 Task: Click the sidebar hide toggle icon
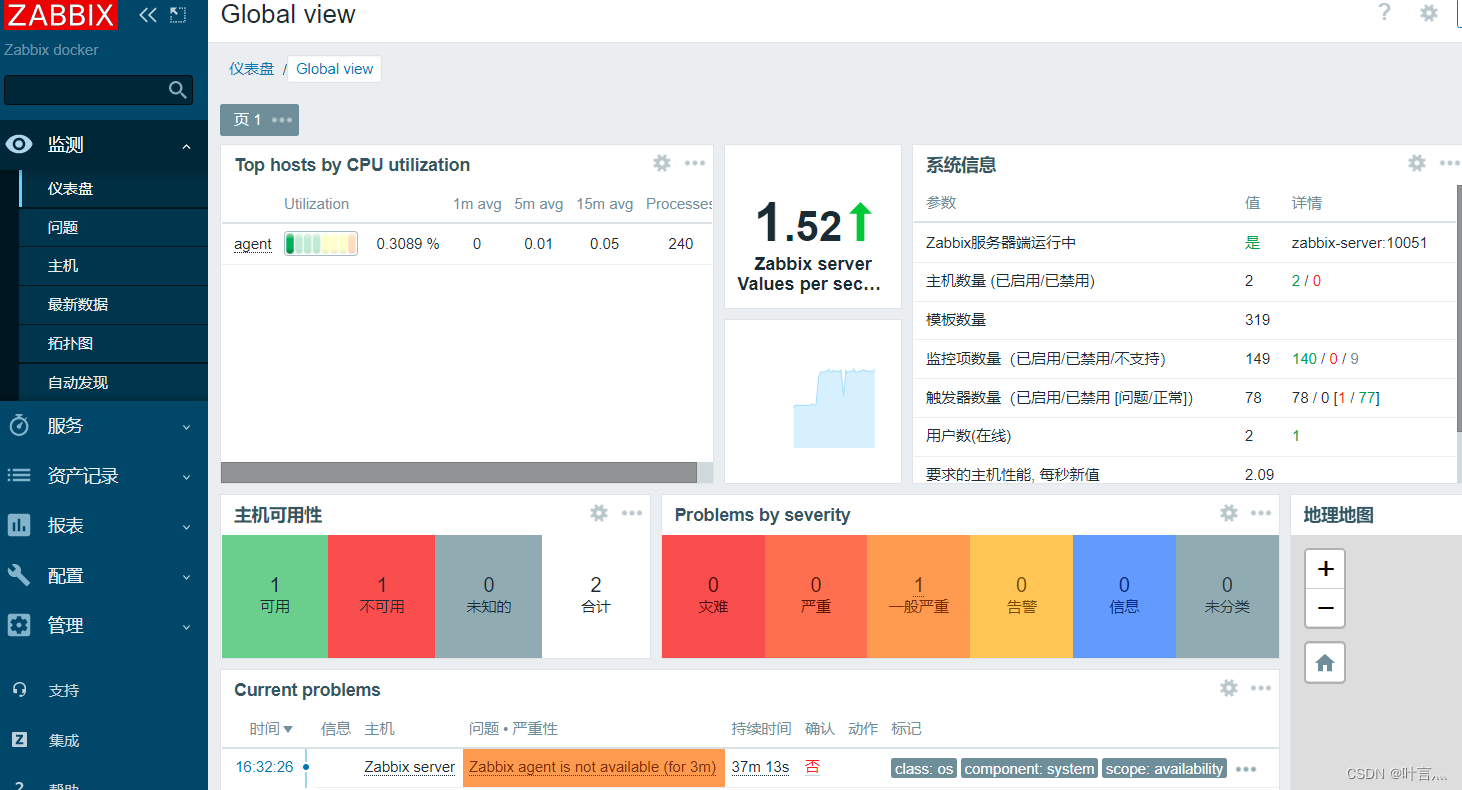(x=178, y=15)
